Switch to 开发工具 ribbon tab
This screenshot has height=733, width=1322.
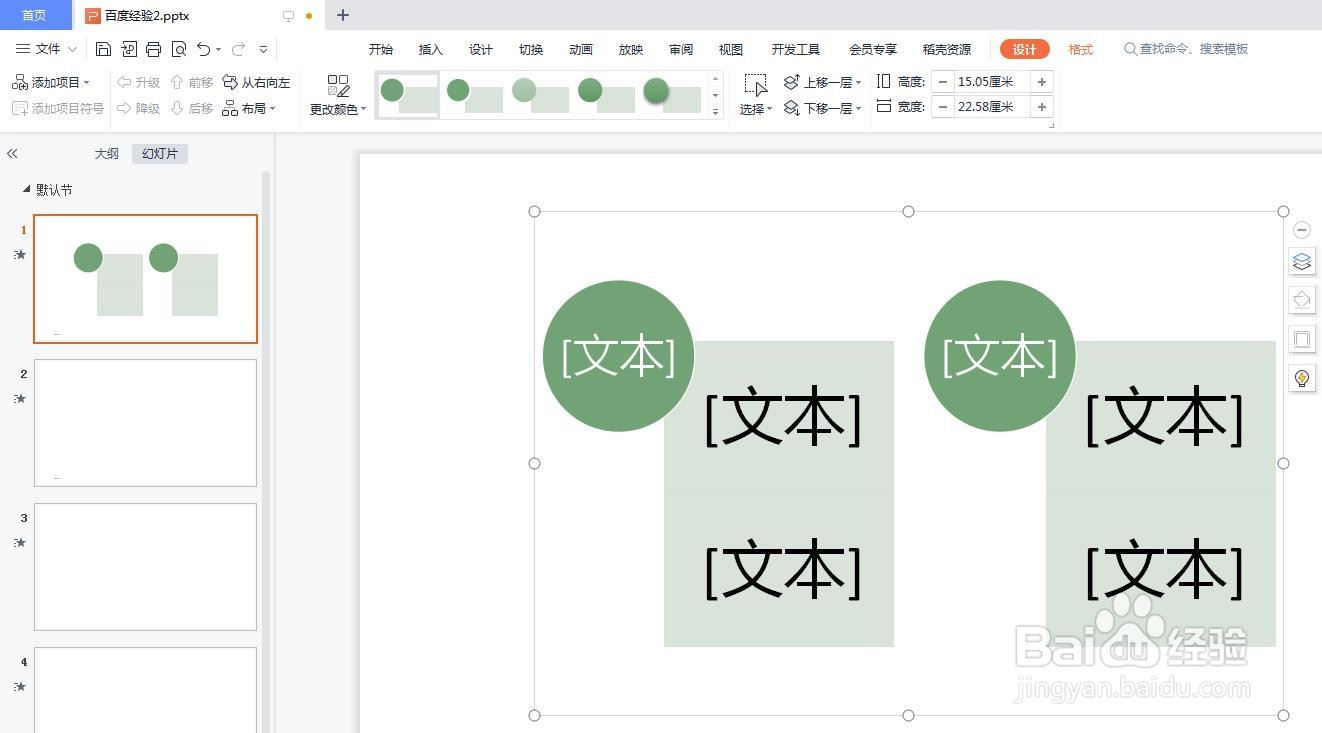pyautogui.click(x=796, y=49)
